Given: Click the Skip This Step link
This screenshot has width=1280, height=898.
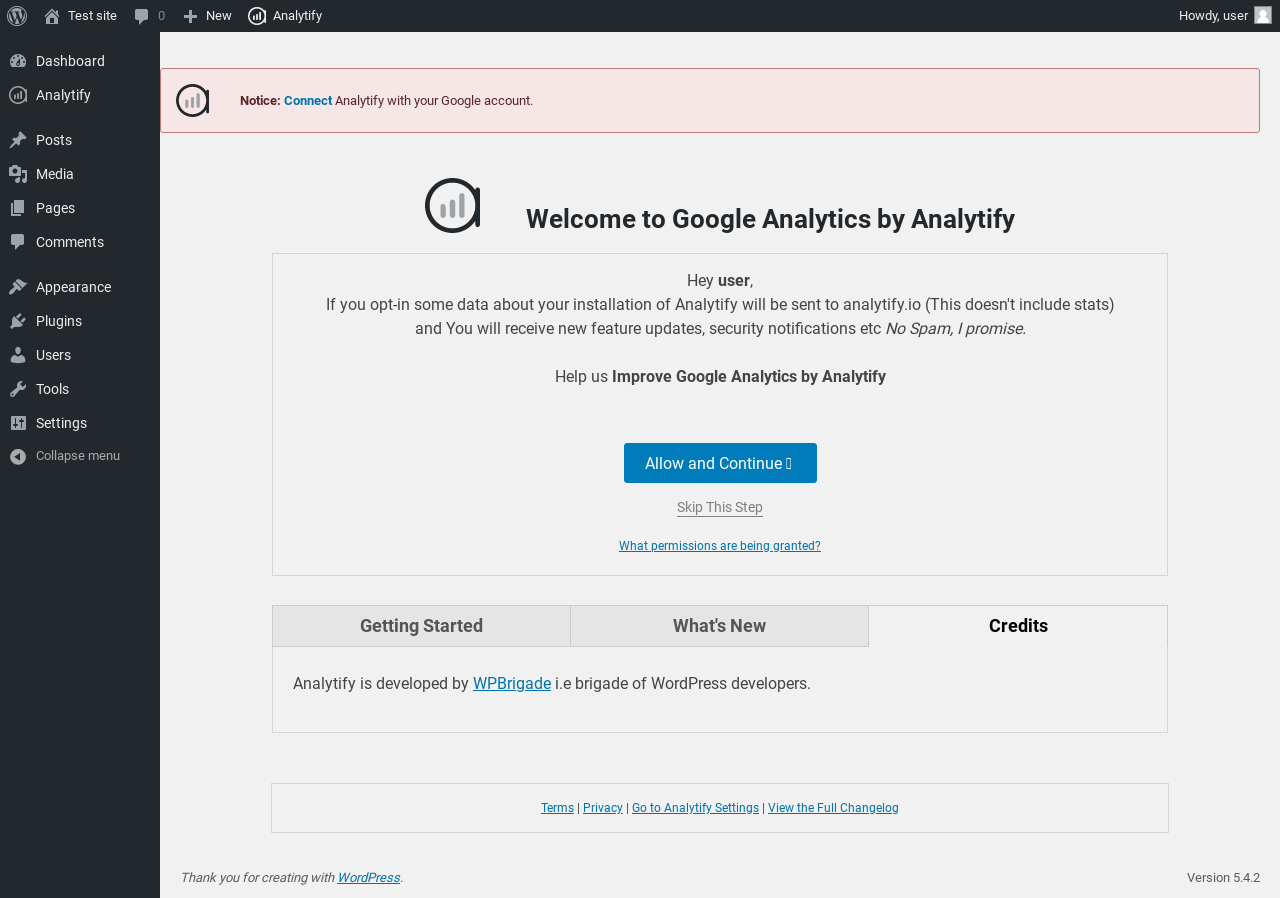Looking at the screenshot, I should click(x=719, y=508).
